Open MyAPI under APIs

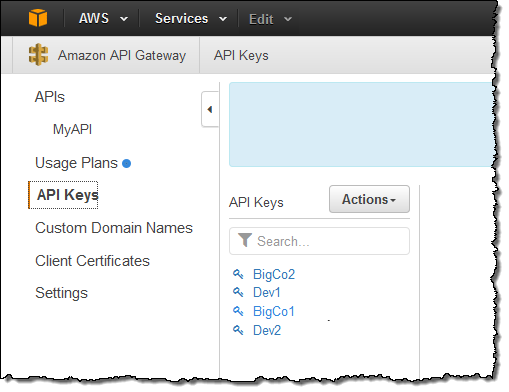coord(72,129)
